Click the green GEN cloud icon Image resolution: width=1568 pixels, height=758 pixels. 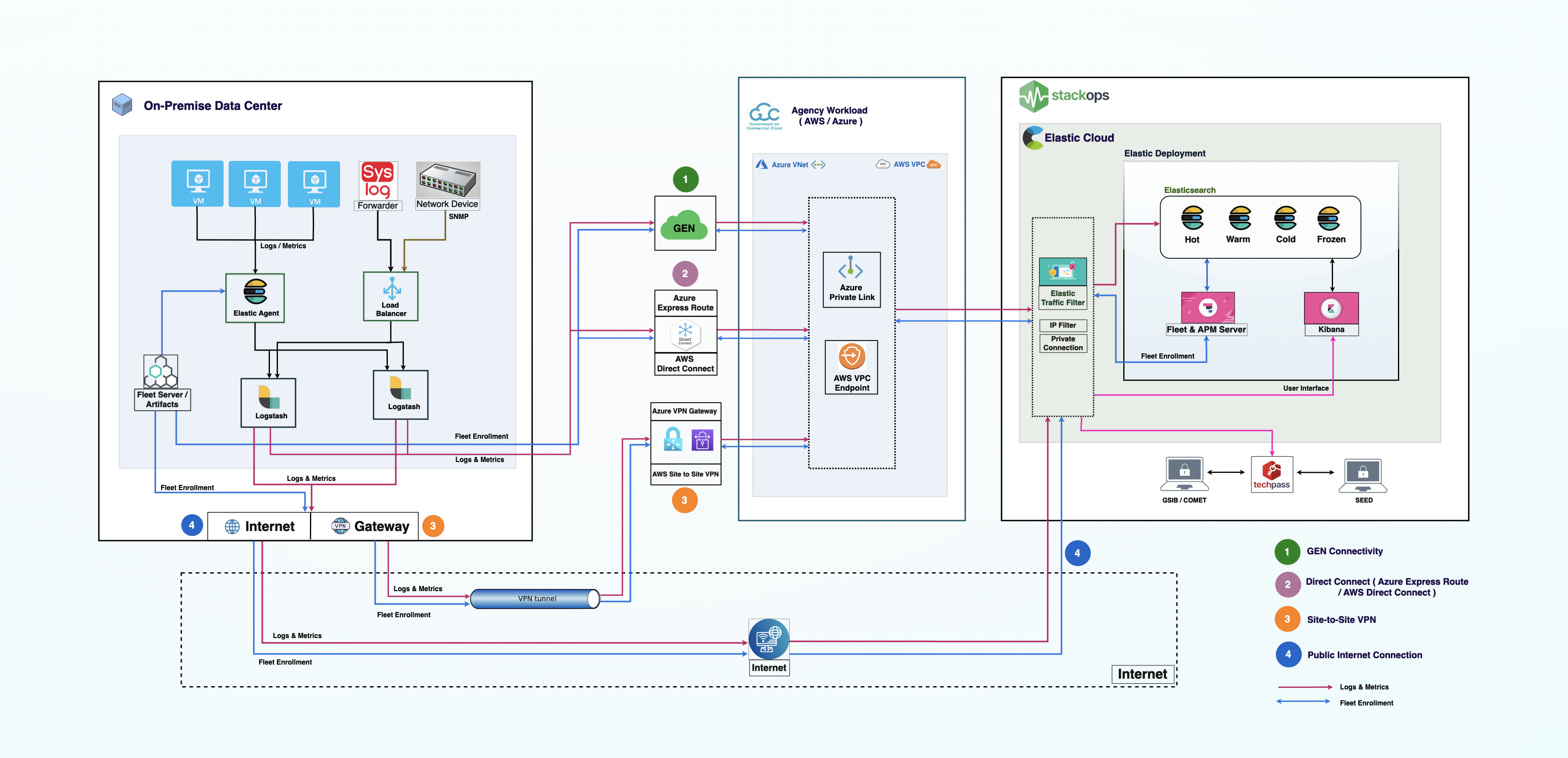tap(684, 225)
